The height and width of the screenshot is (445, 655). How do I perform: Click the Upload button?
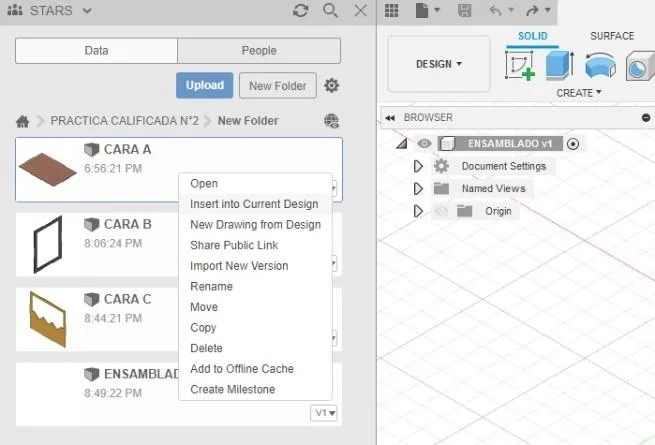click(x=205, y=85)
